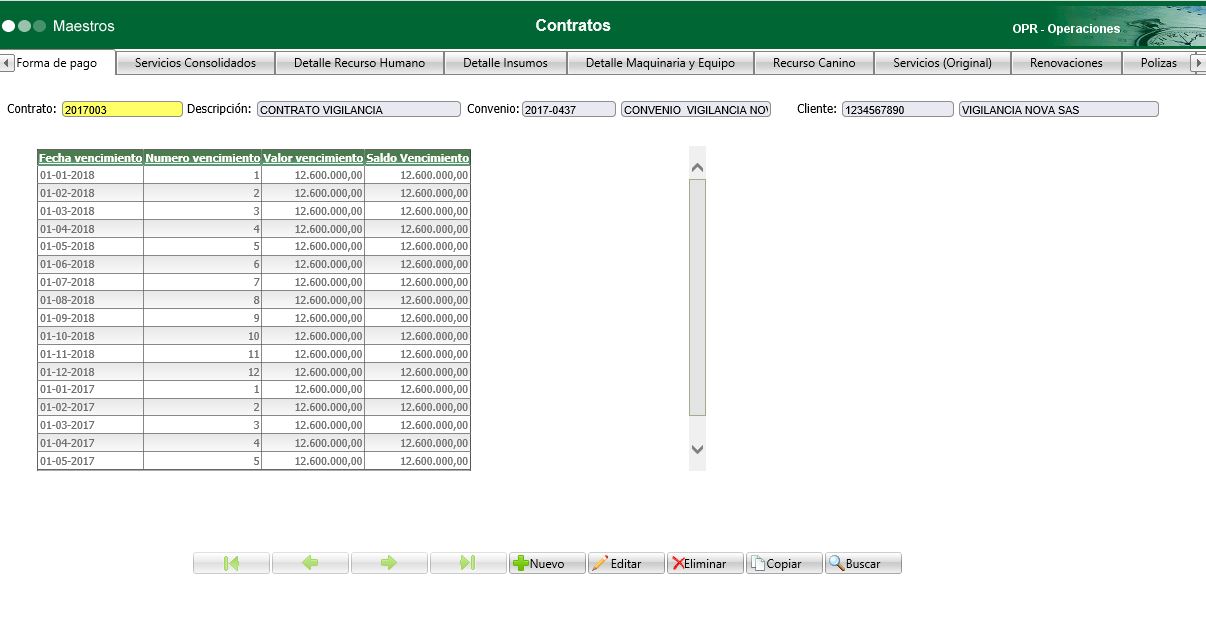This screenshot has height=617, width=1206.
Task: Click the CONVENIO VIGILANCIA NOV field
Action: (696, 109)
